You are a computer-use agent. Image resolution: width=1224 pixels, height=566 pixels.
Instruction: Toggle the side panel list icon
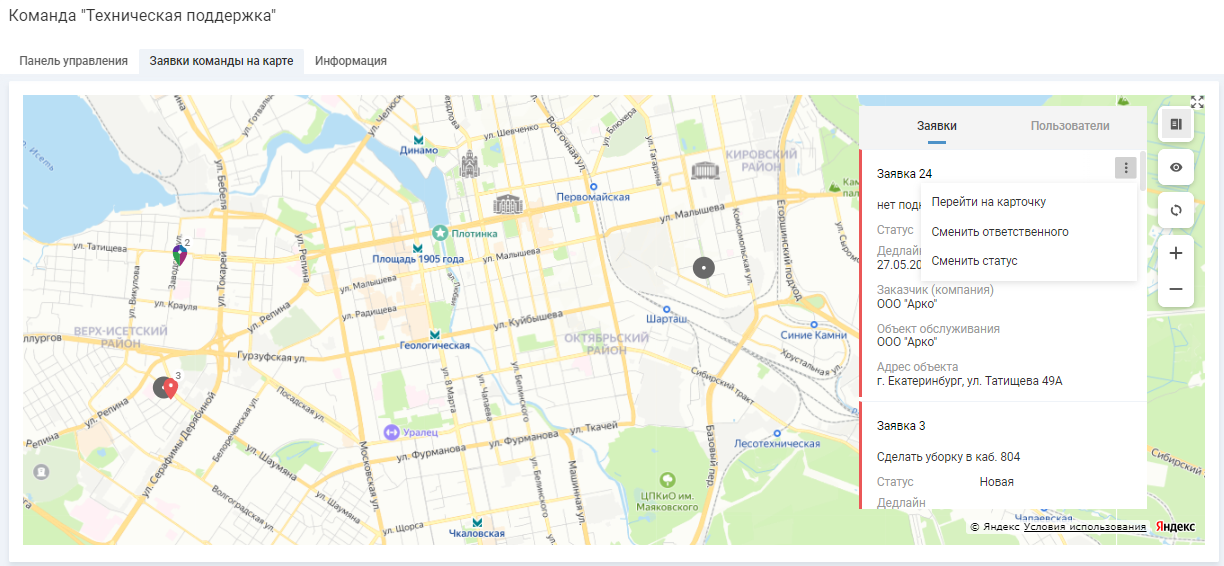coord(1176,124)
